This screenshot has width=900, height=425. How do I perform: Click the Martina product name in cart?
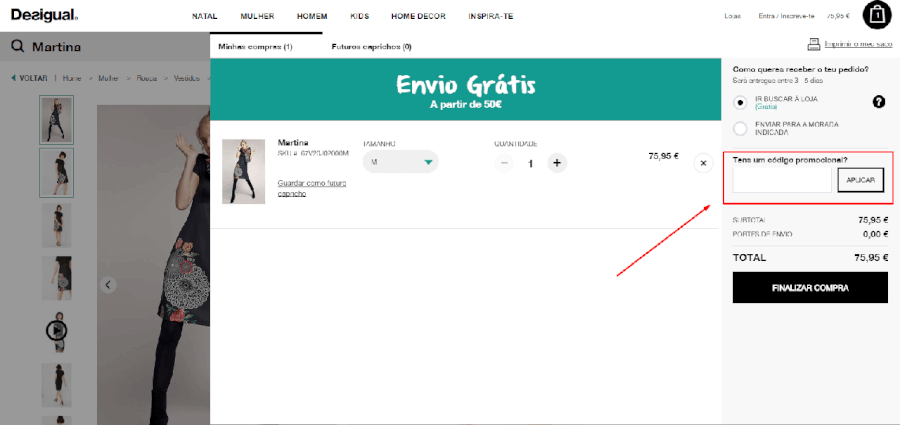click(293, 142)
